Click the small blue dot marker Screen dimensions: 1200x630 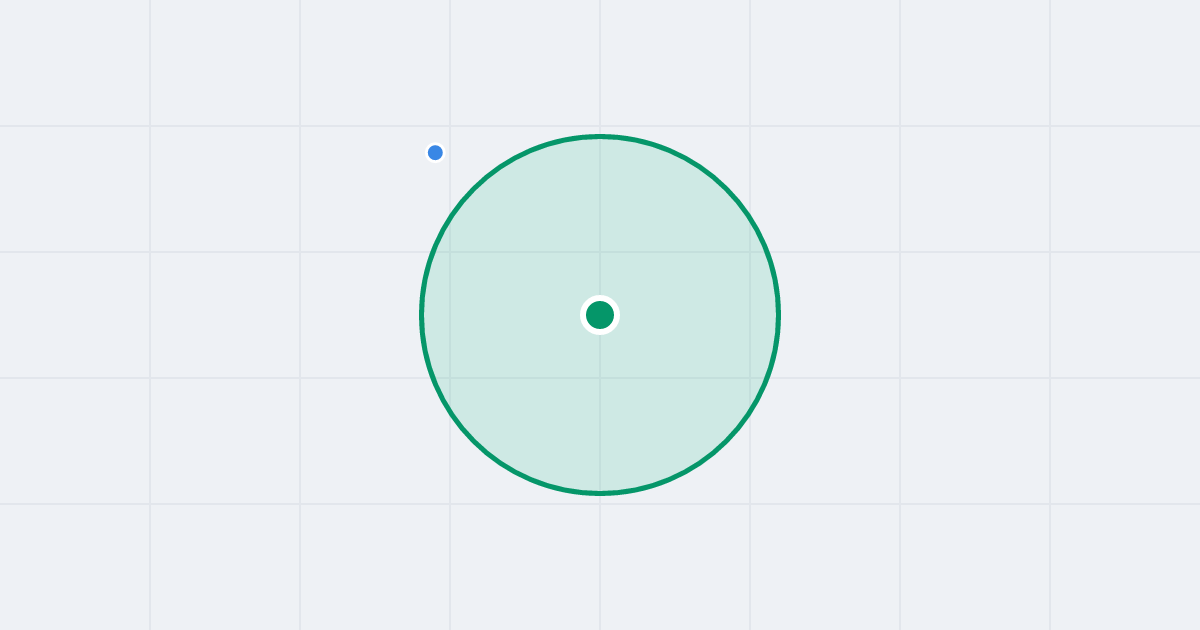pos(435,153)
